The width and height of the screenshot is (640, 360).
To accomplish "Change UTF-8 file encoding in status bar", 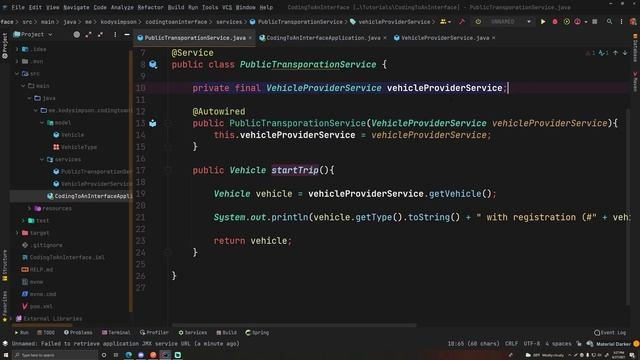I will coord(531,344).
